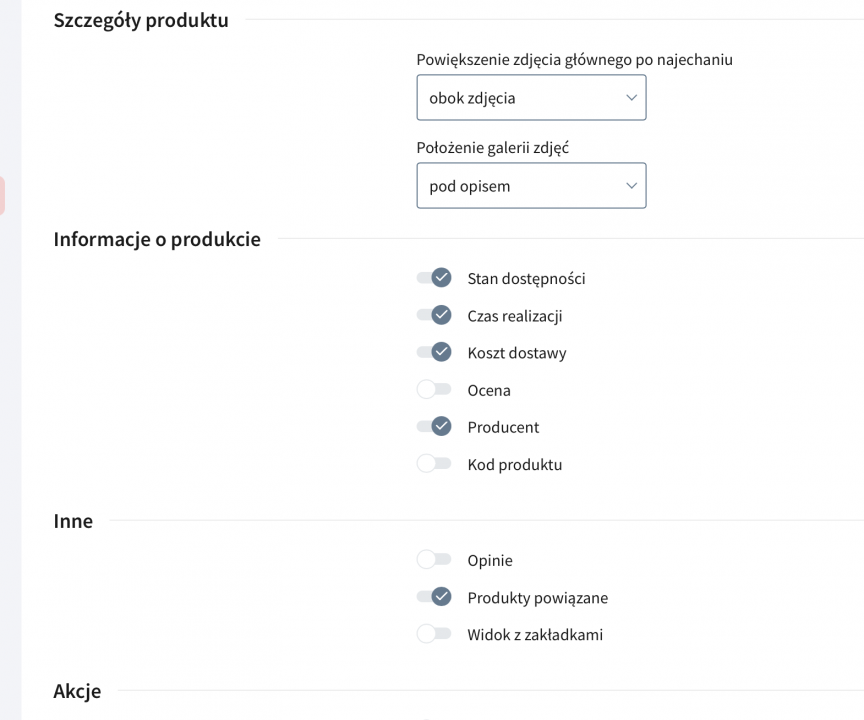This screenshot has width=864, height=720.
Task: Disable the Stan dostępności toggle
Action: (x=434, y=278)
